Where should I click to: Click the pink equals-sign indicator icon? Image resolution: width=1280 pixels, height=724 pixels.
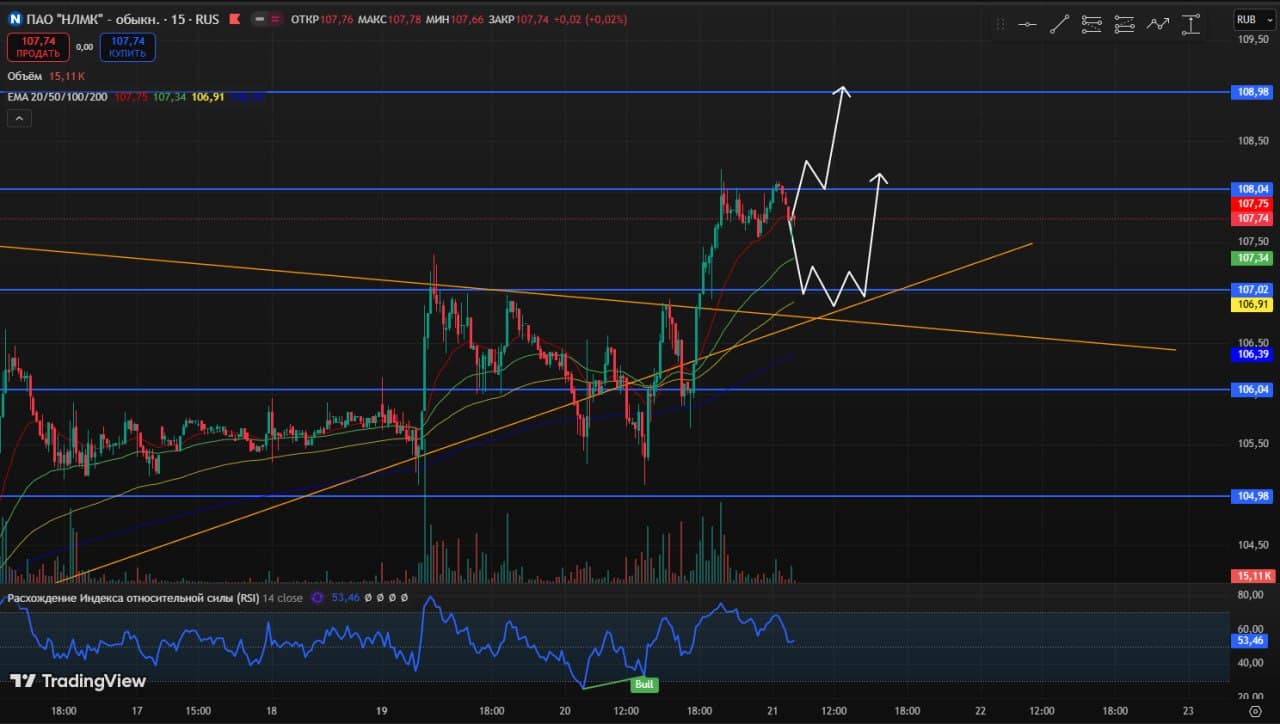click(276, 19)
